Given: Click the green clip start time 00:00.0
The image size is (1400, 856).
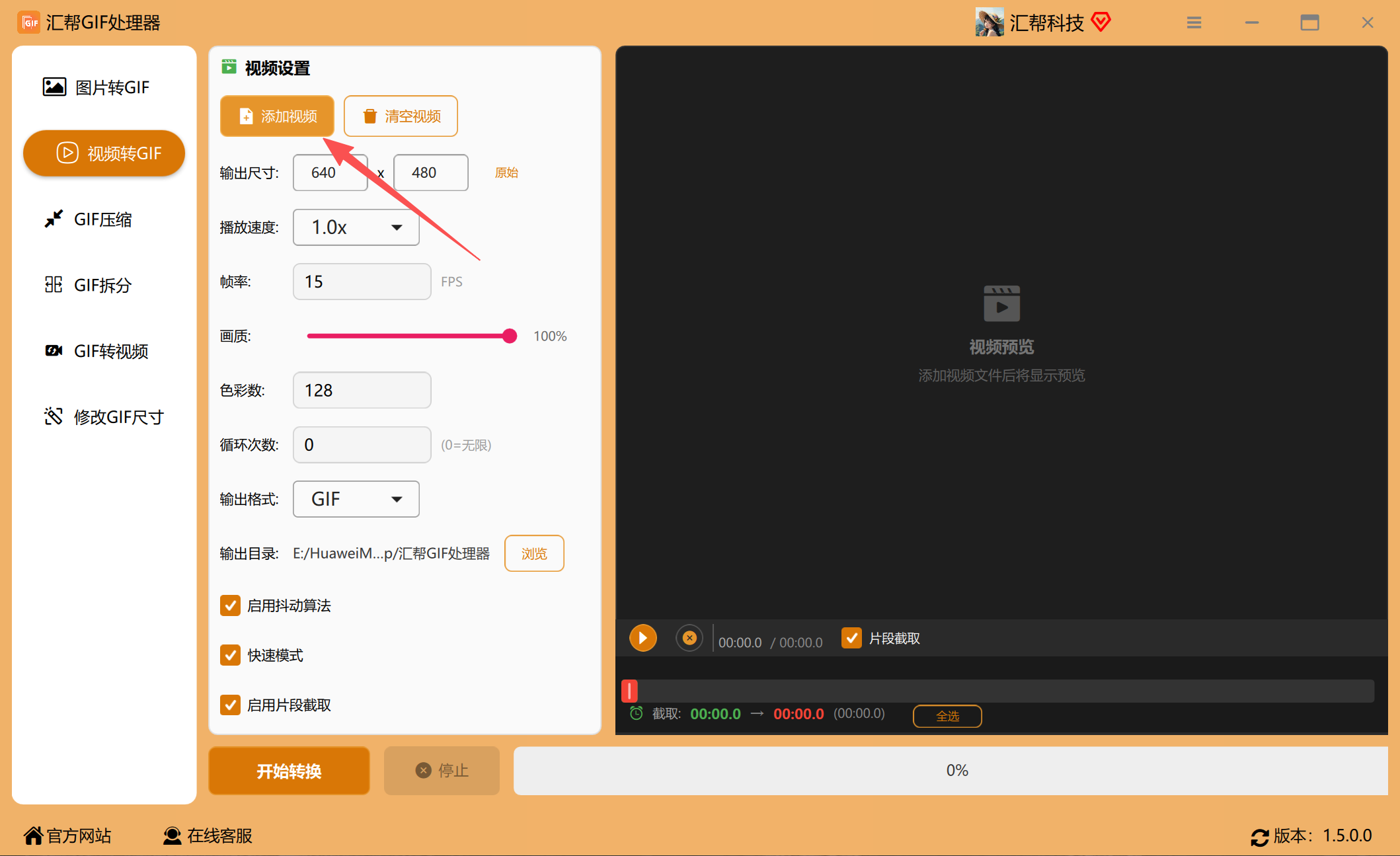Looking at the screenshot, I should [x=715, y=714].
